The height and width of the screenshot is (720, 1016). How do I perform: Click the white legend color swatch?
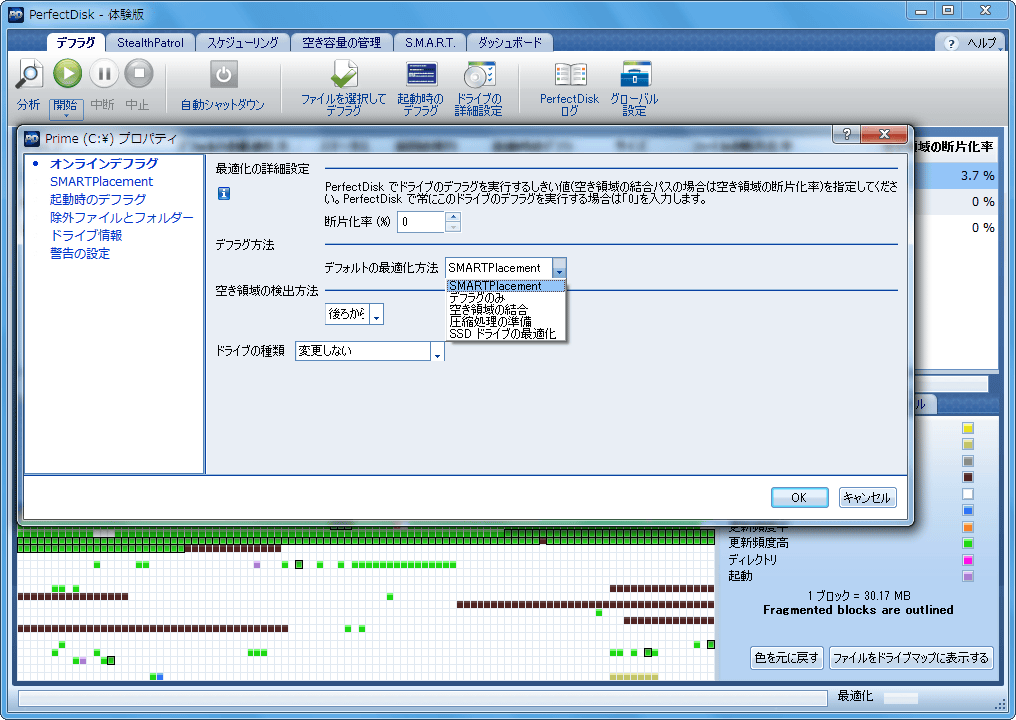click(968, 494)
